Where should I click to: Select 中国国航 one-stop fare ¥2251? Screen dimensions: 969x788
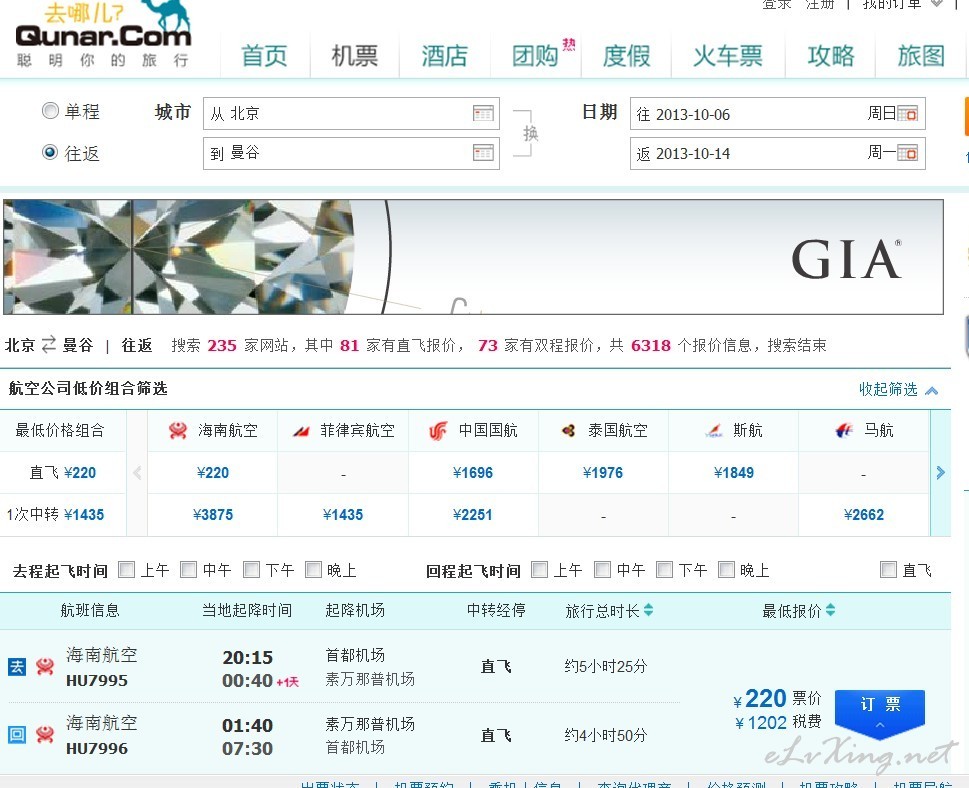[473, 515]
